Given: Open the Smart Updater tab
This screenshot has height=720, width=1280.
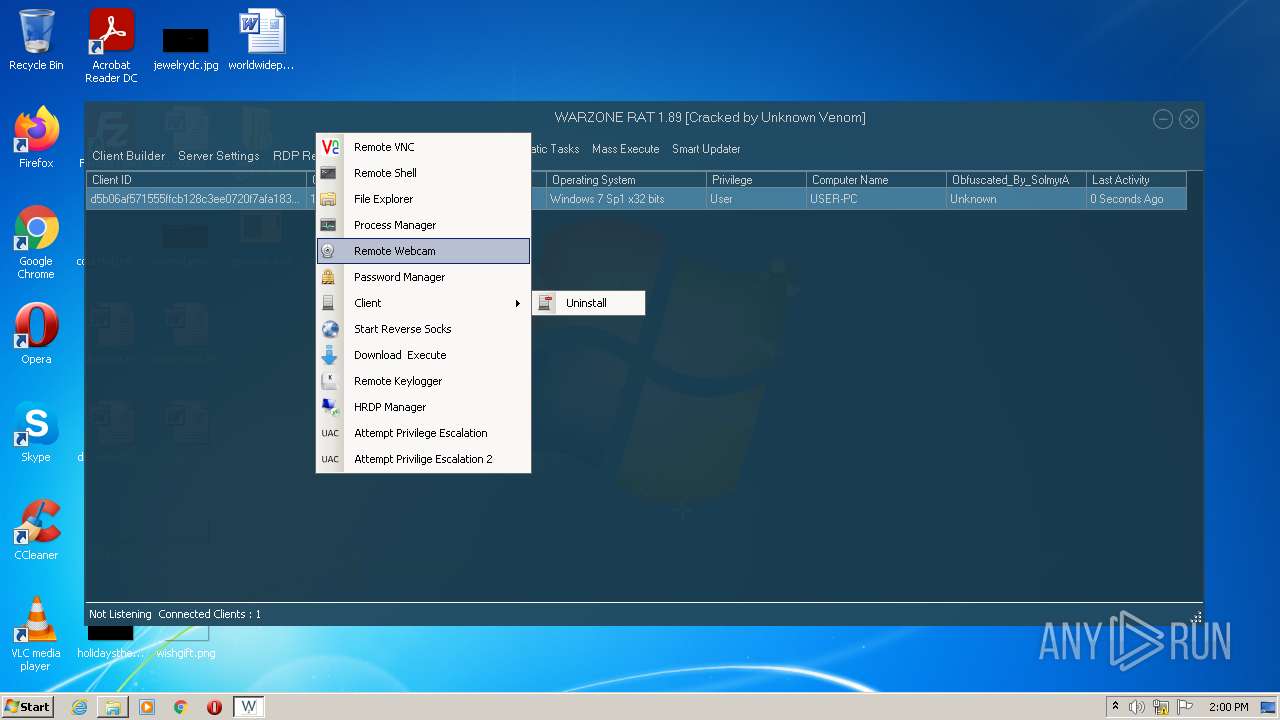Looking at the screenshot, I should (706, 149).
